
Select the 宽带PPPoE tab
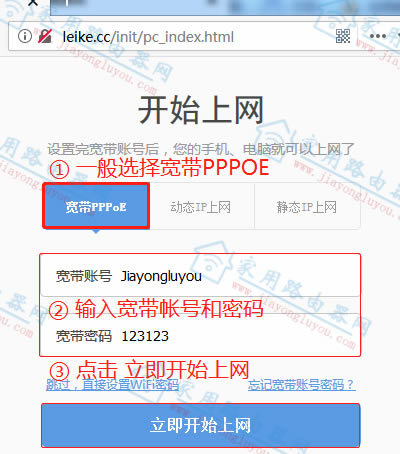[96, 207]
